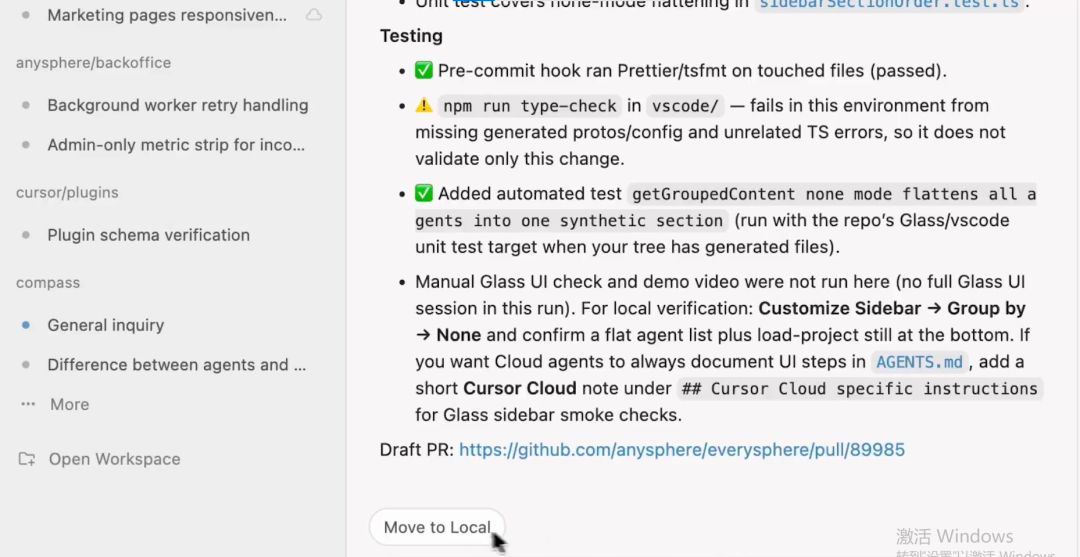Viewport: 1080px width, 557px height.
Task: Collapse the cursor/plugins group header
Action: (67, 192)
